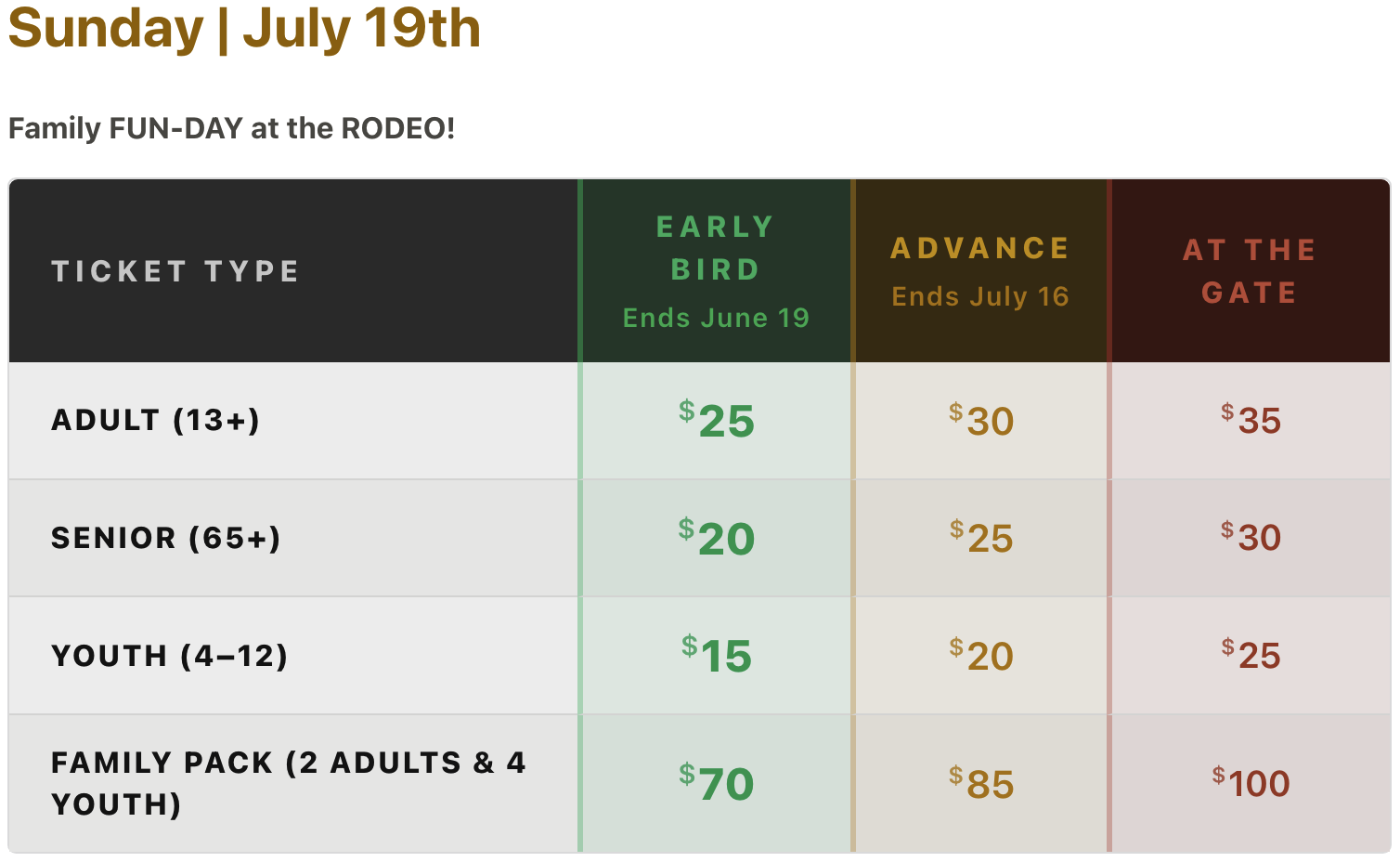
Task: Click the Family FUN-DAY at the RODEO text
Action: click(x=231, y=127)
